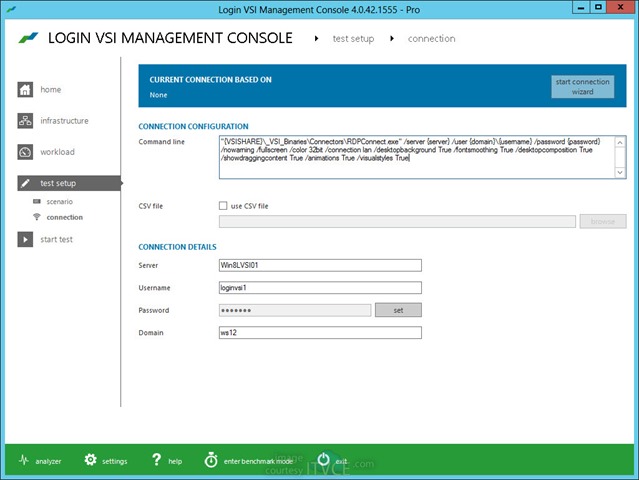Image resolution: width=639 pixels, height=480 pixels.
Task: Click the benchmark stopwatch icon
Action: 211,460
